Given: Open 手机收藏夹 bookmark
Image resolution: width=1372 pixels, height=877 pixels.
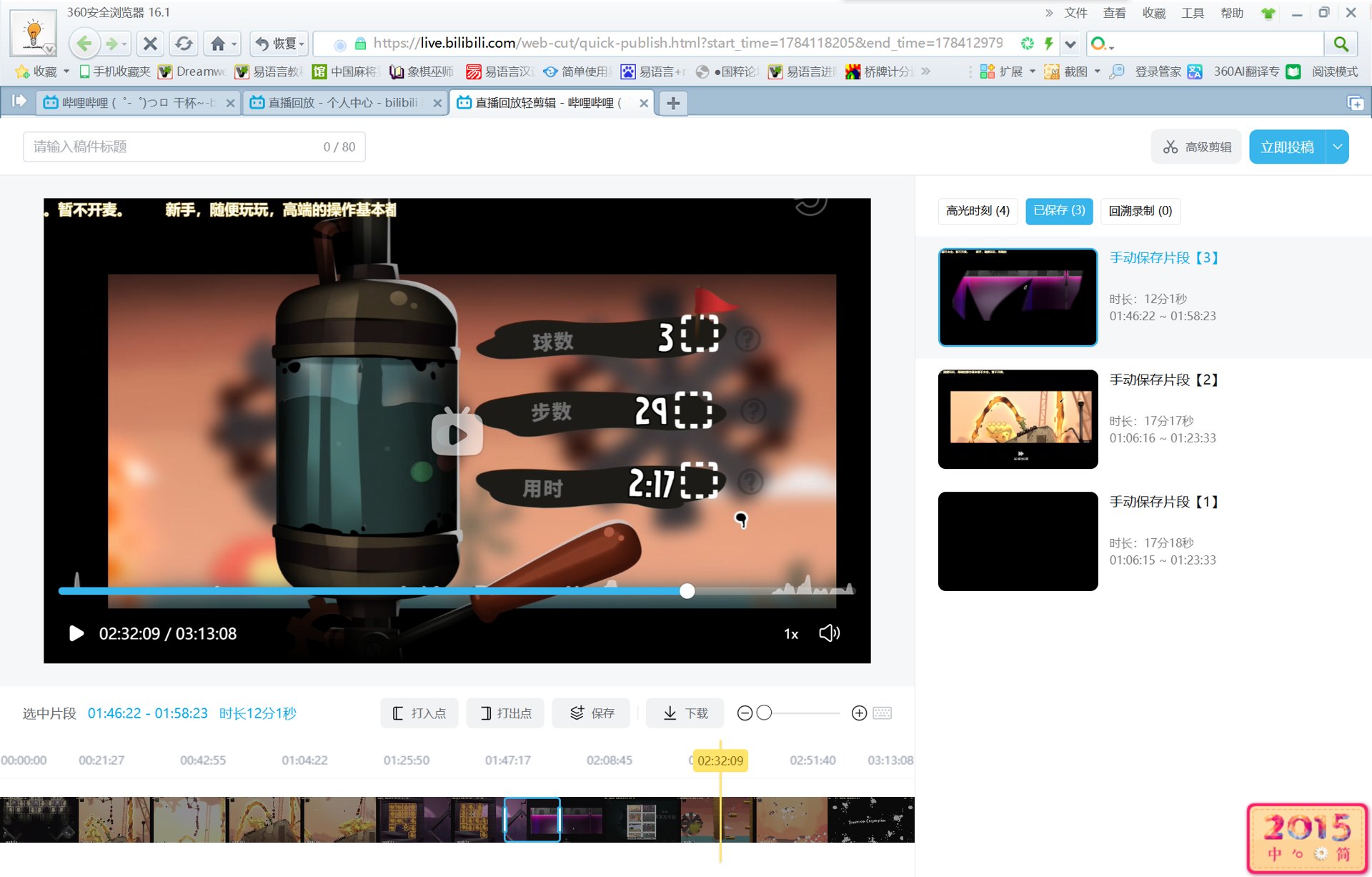Looking at the screenshot, I should pos(115,71).
